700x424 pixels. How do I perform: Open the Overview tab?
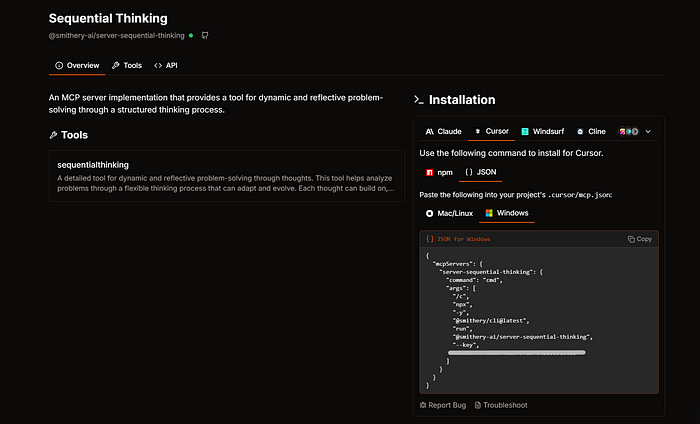tap(77, 65)
